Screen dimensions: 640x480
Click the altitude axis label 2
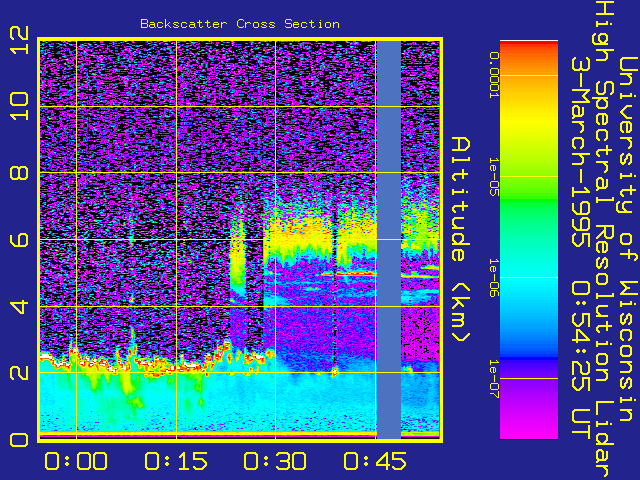(x=20, y=372)
